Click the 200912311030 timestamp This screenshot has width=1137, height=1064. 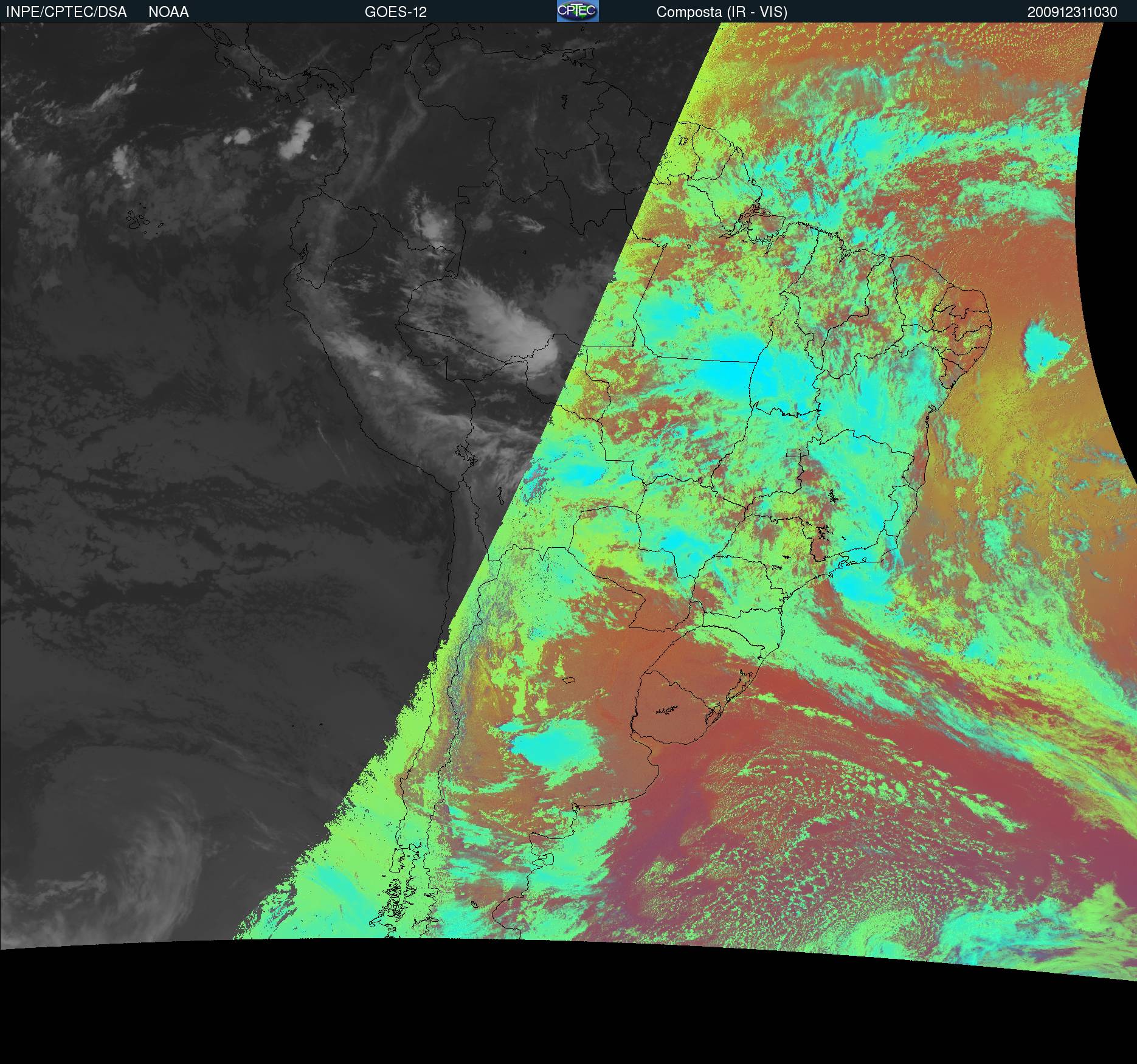coord(1073,12)
